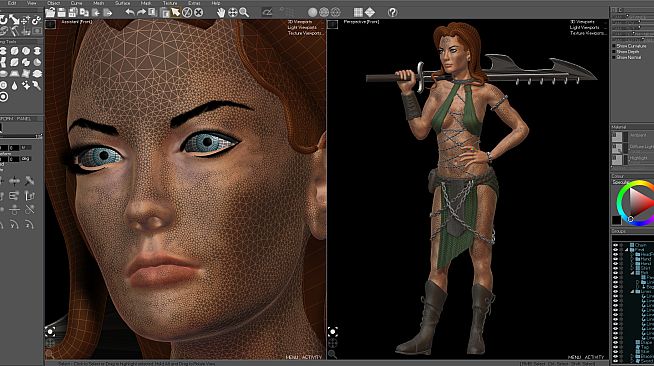
Task: Select the rotate tool in left panel
Action: 3,20
